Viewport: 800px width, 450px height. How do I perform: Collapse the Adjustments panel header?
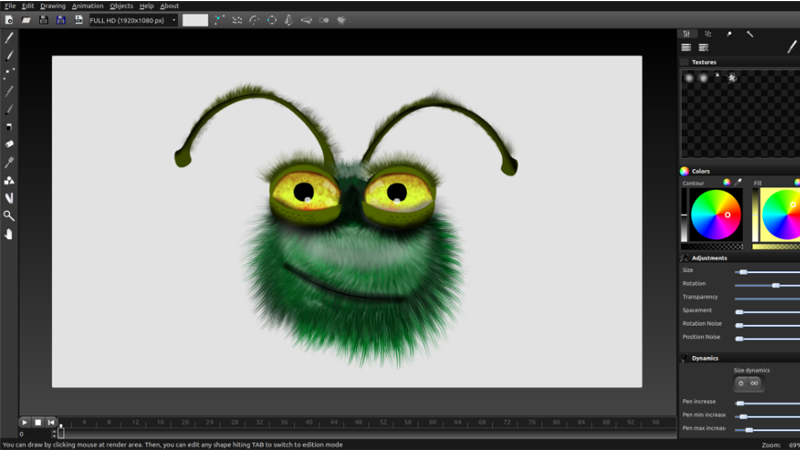click(x=708, y=258)
